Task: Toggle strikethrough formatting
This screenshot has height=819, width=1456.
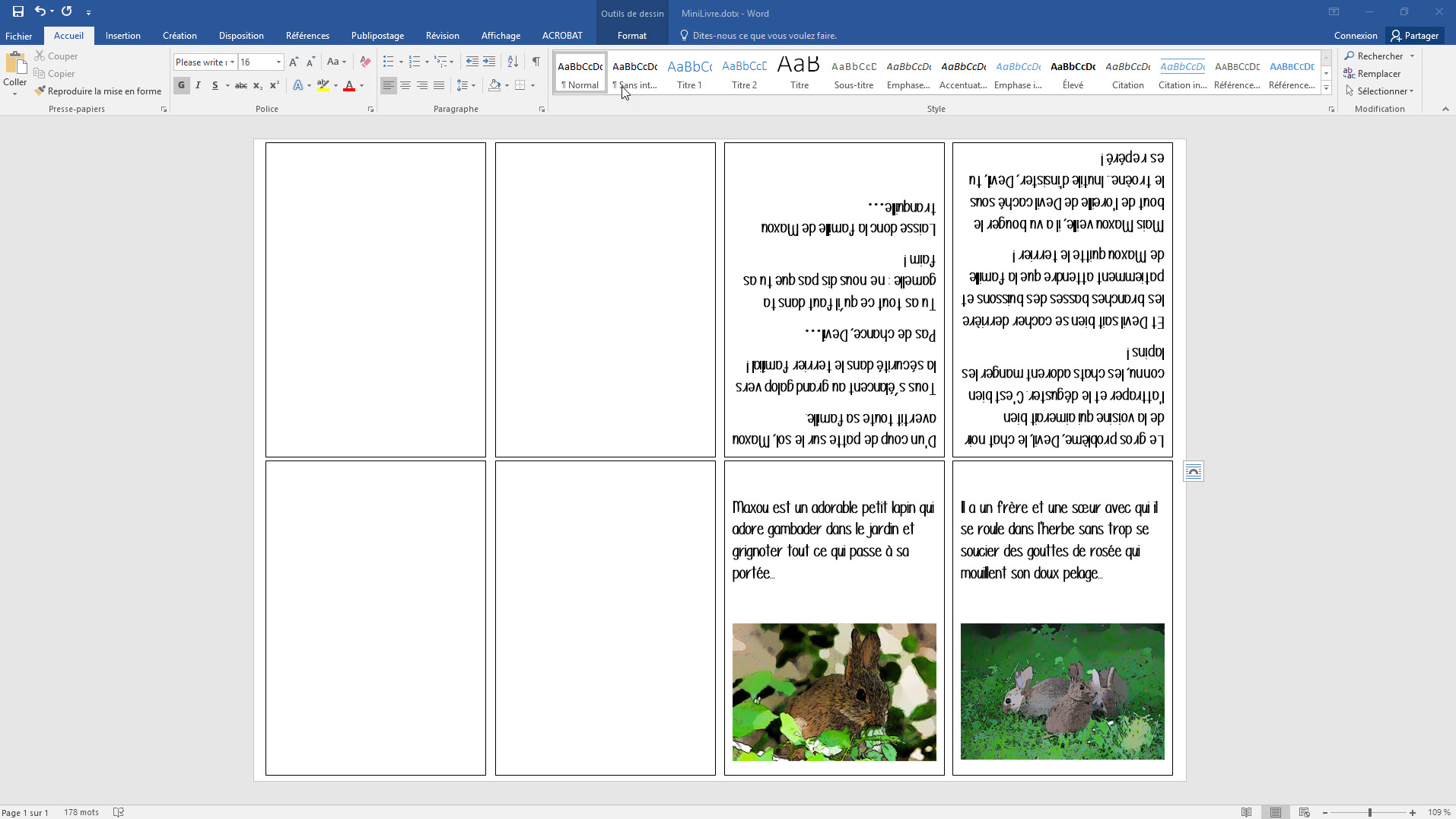Action: pyautogui.click(x=240, y=85)
